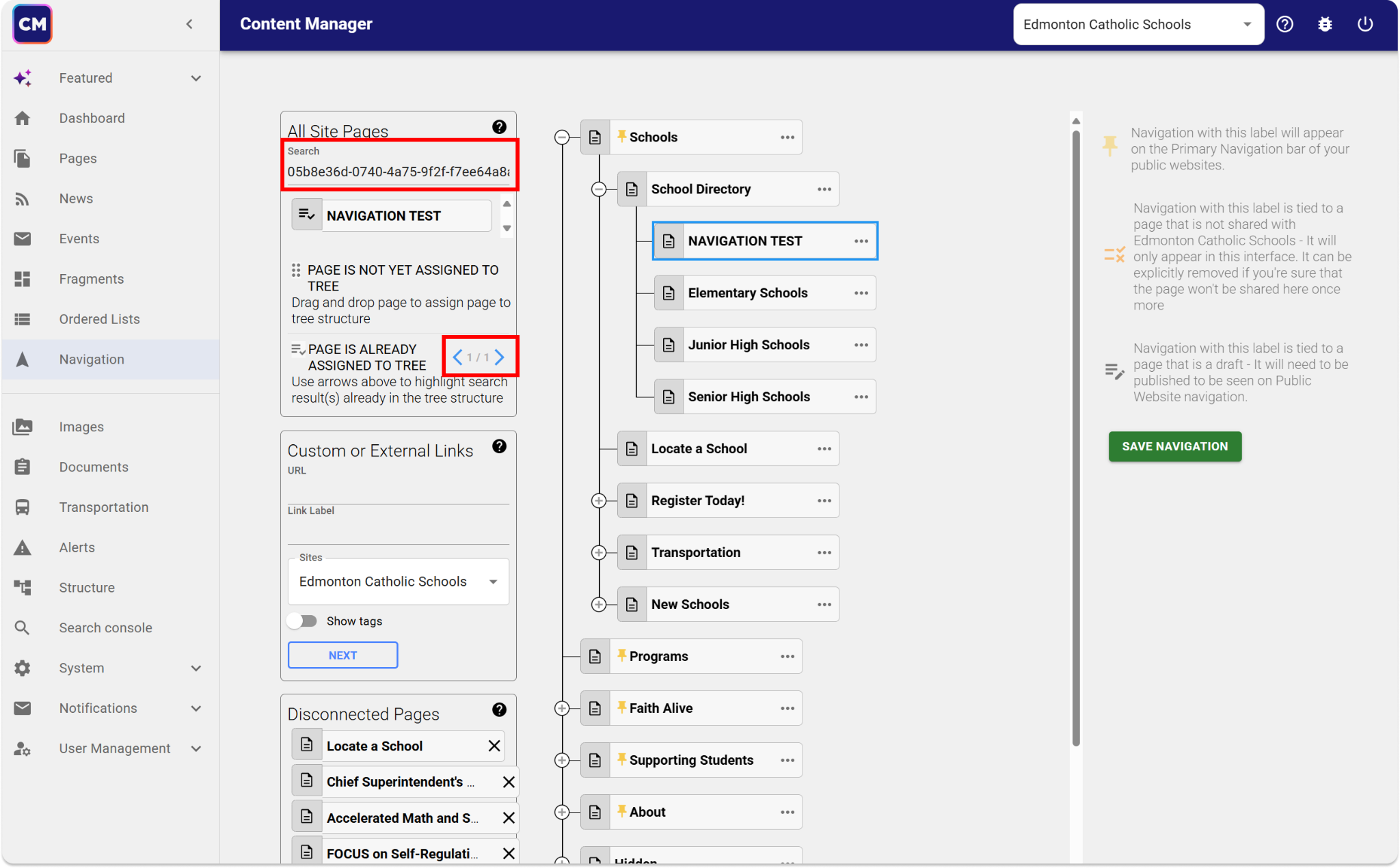The width and height of the screenshot is (1400, 868).
Task: Toggle the Show tags switch
Action: click(302, 621)
